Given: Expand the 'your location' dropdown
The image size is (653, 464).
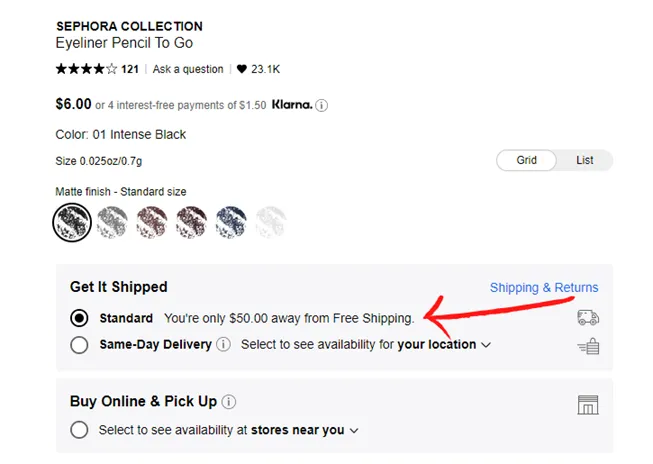Looking at the screenshot, I should 445,345.
